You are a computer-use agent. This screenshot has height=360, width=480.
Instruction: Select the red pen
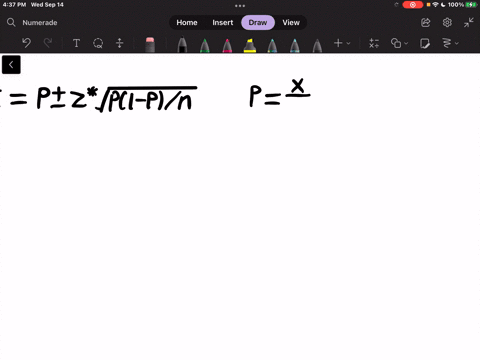[x=227, y=45]
